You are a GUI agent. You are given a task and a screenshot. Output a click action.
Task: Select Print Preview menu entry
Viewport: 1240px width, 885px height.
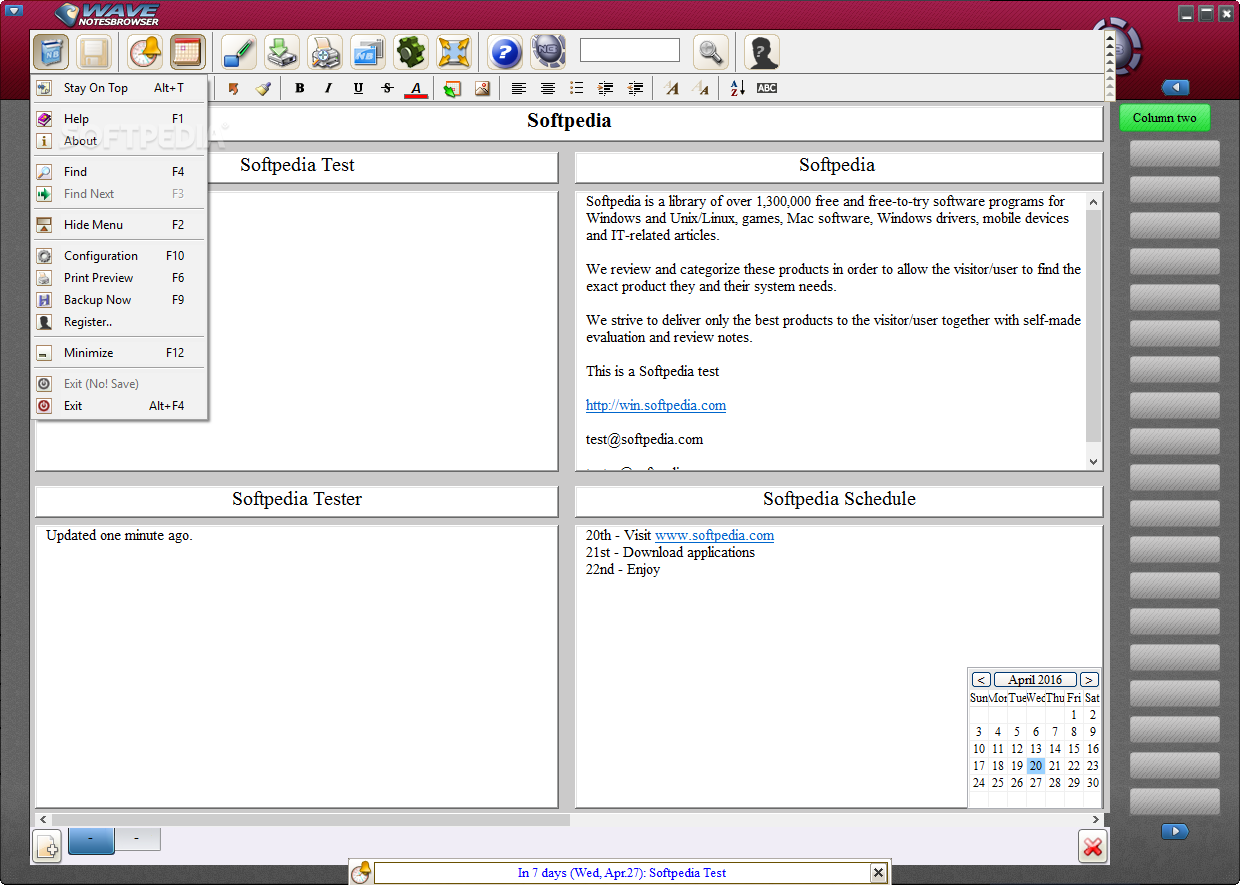coord(120,278)
